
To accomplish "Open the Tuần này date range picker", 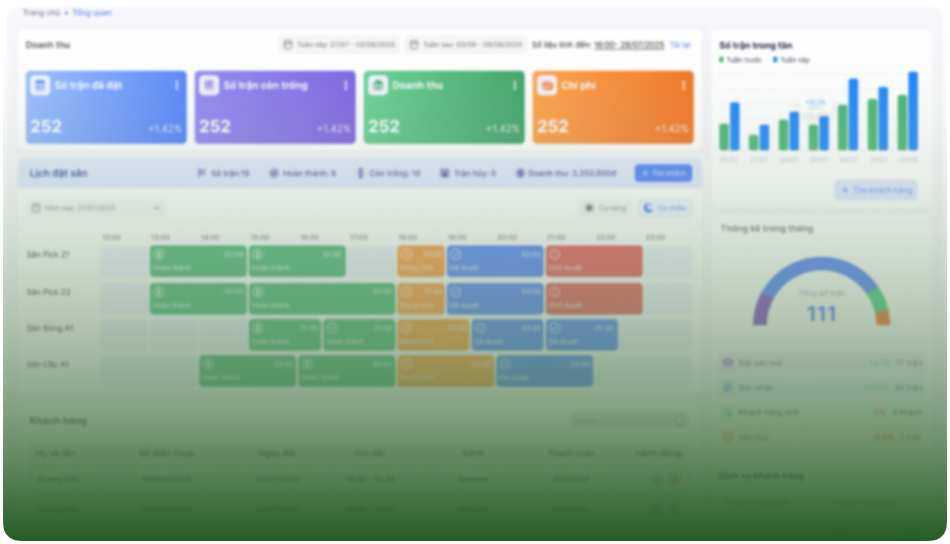I will 339,45.
